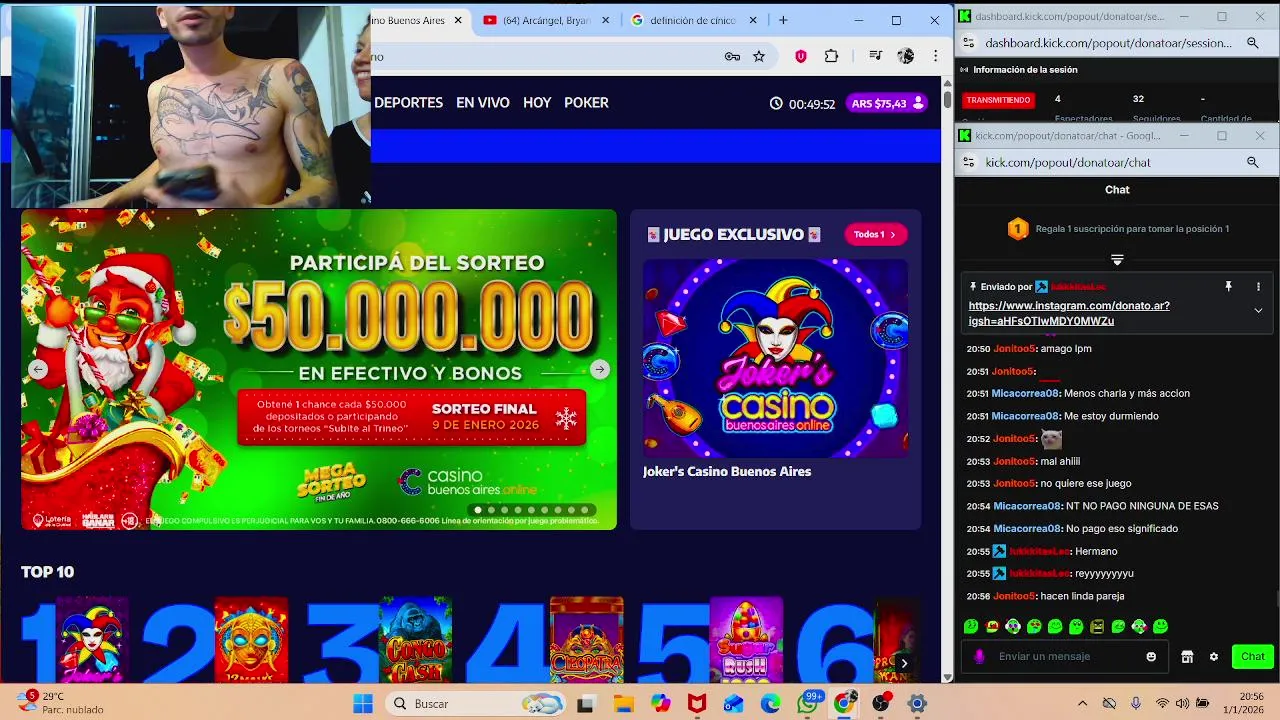Click the purple microphone icon in chat box
Viewport: 1280px width, 720px height.
coord(979,656)
